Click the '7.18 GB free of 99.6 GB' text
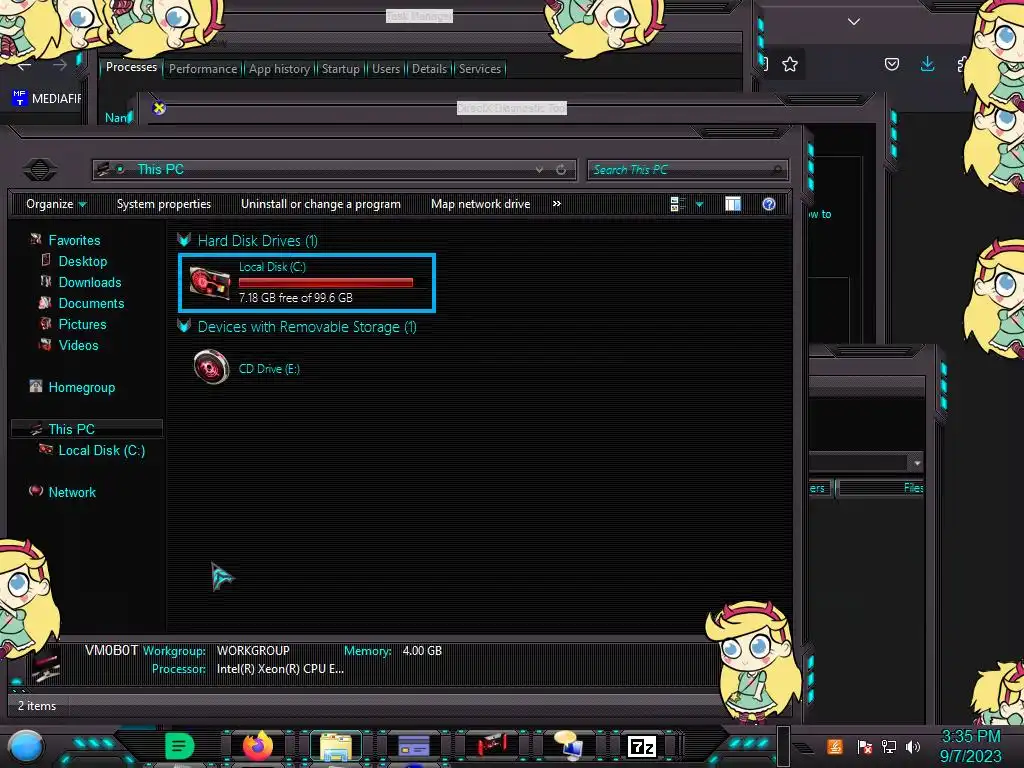Image resolution: width=1024 pixels, height=768 pixels. coord(295,298)
